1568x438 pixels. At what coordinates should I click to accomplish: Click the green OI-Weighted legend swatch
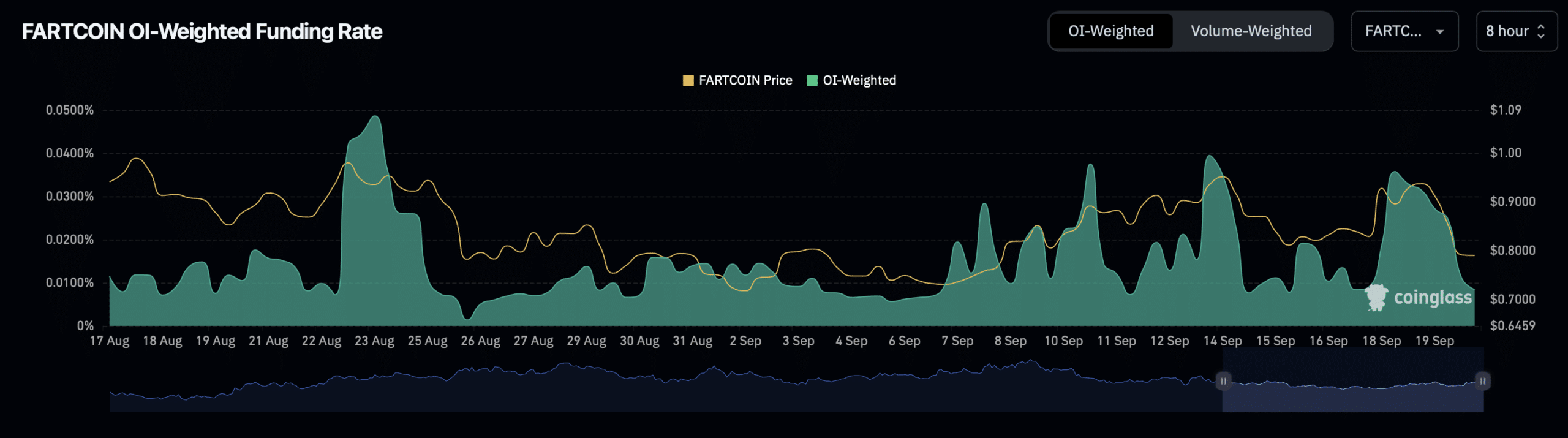point(813,80)
